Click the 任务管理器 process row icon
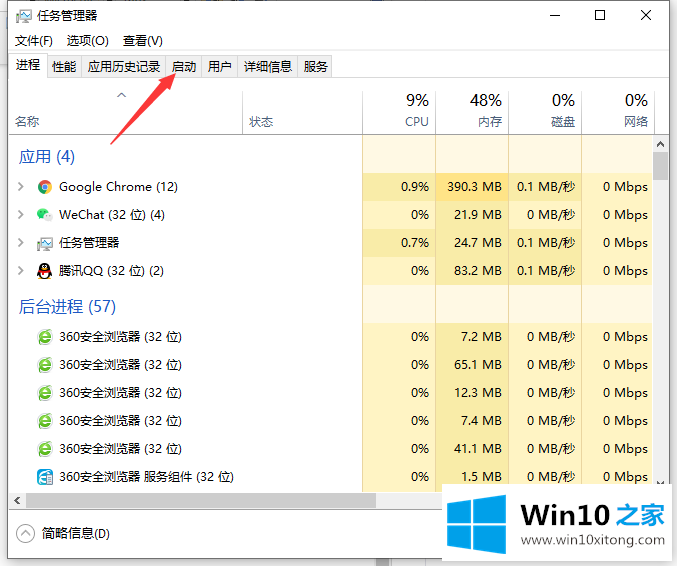The image size is (677, 566). pos(44,243)
